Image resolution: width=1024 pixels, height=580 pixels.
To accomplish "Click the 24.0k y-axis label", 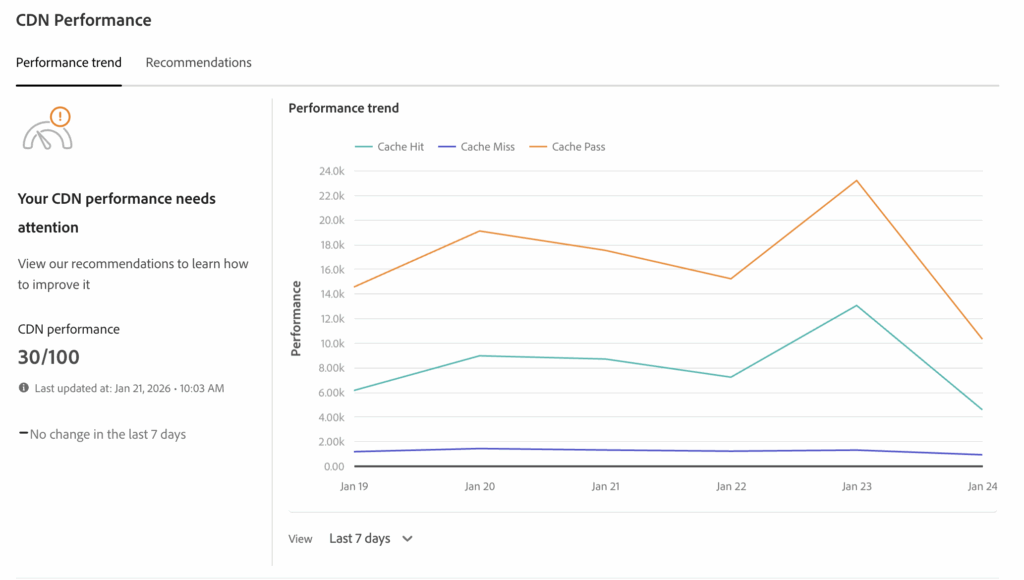I will click(331, 171).
